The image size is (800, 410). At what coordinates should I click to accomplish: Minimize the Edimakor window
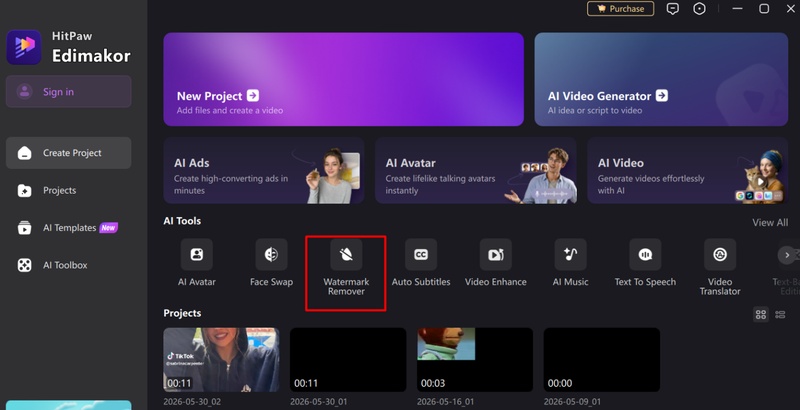(738, 9)
